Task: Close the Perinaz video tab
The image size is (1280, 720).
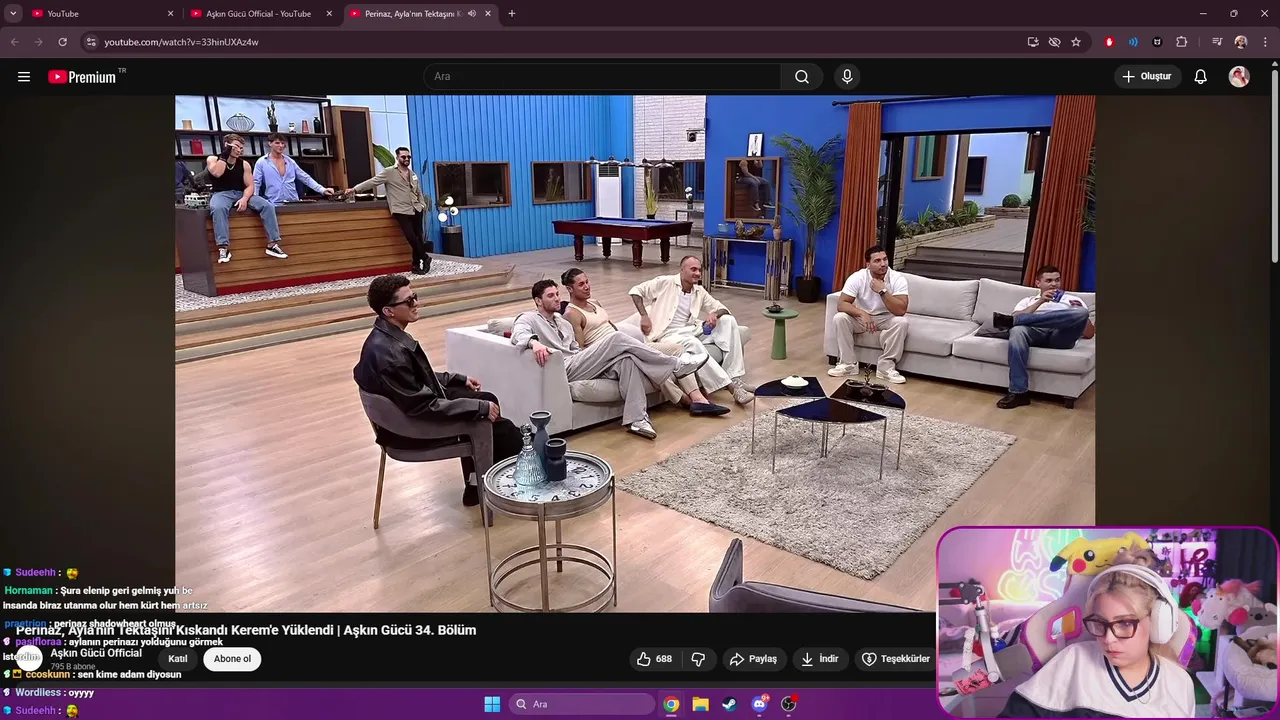Action: coord(488,14)
